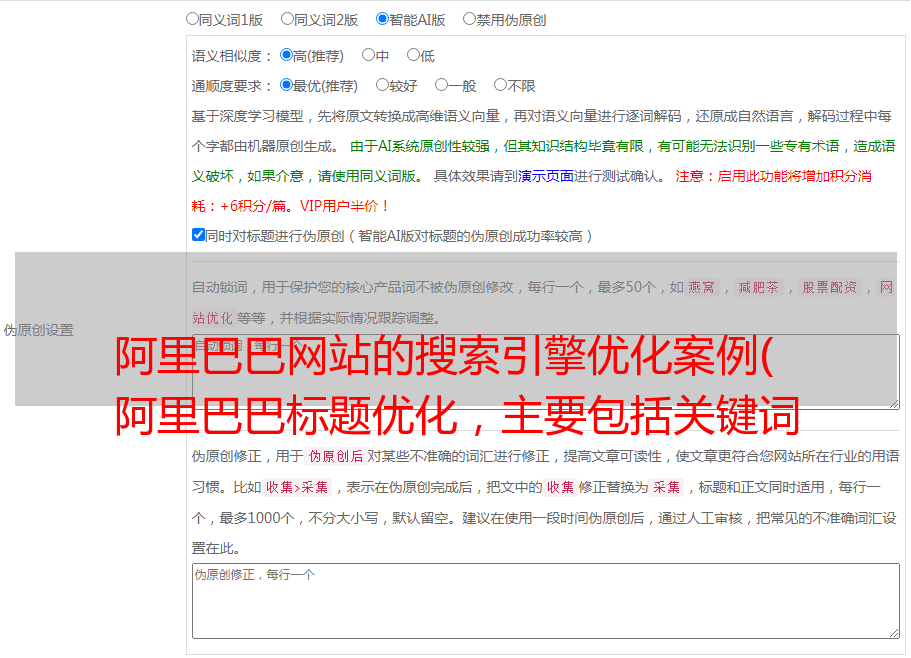Set 通顺度要求 to 一般

click(441, 85)
